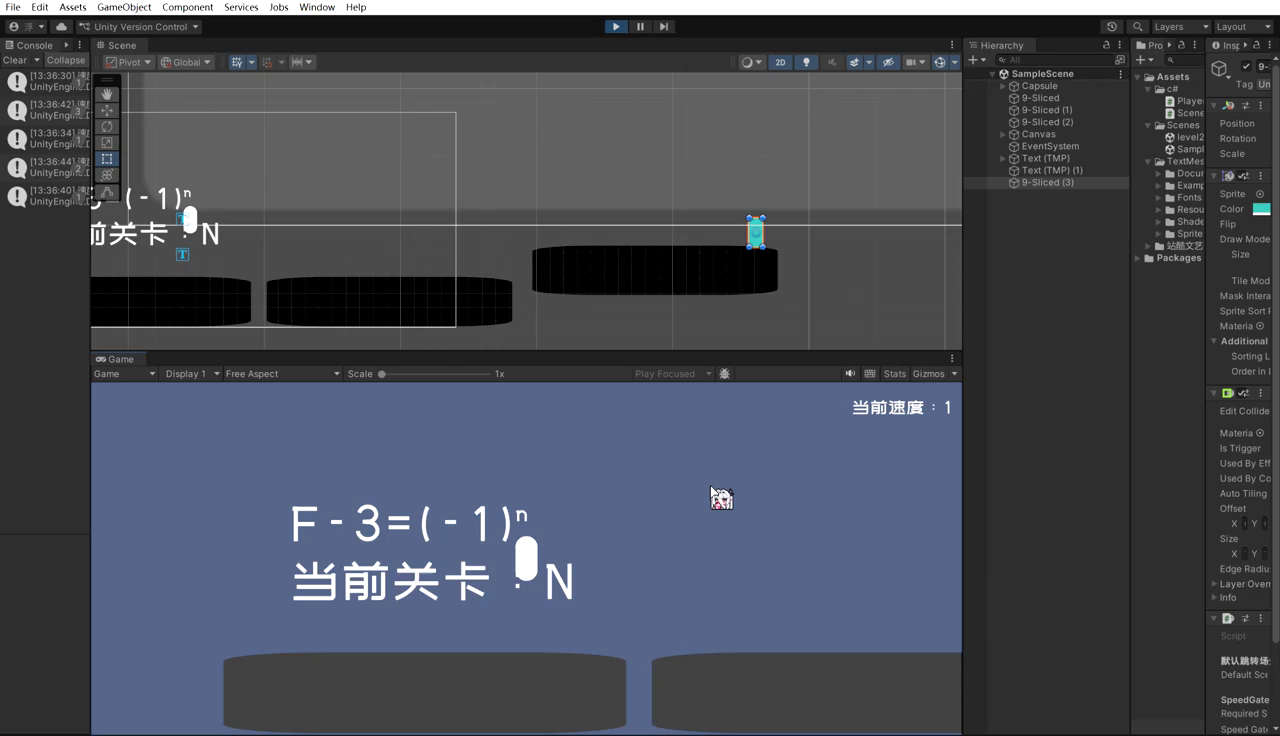Click the Color swatch in Sprite Renderer
Image resolution: width=1280 pixels, height=736 pixels.
(1261, 209)
